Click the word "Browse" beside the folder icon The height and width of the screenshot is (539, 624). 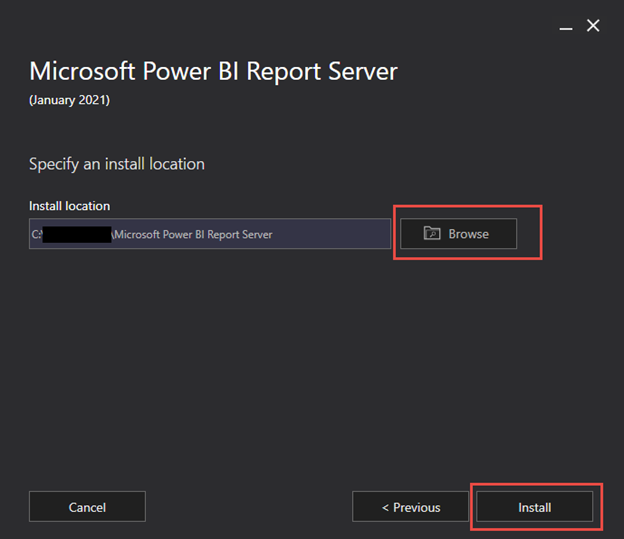pyautogui.click(x=468, y=233)
